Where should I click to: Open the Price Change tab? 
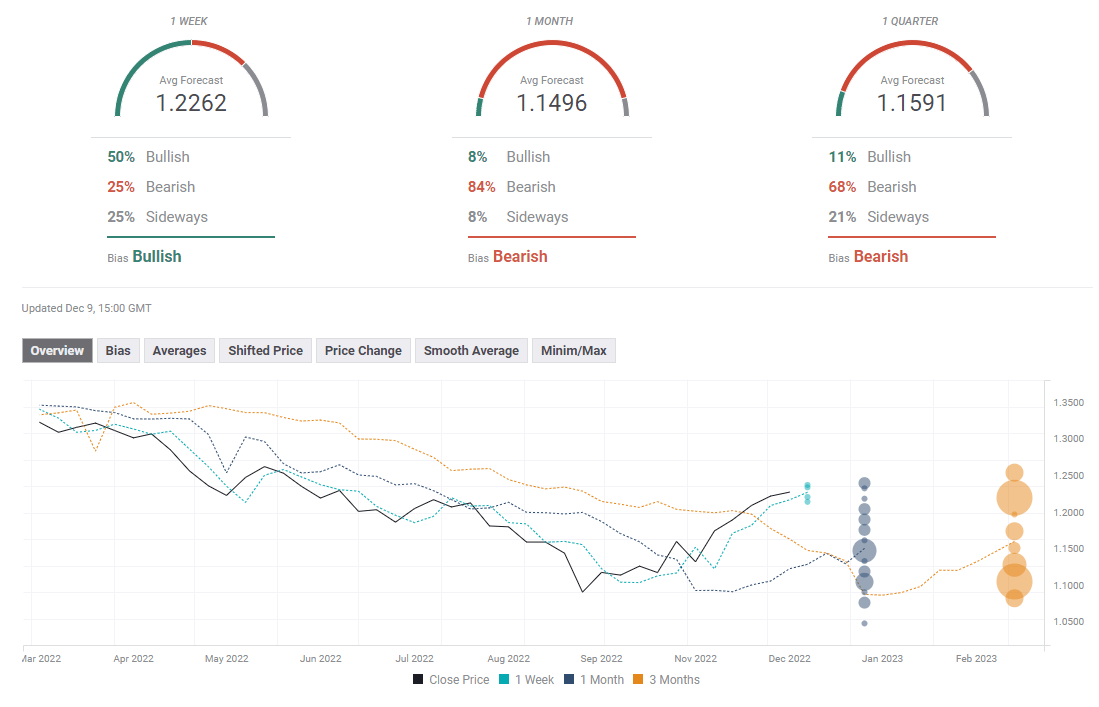[x=363, y=350]
